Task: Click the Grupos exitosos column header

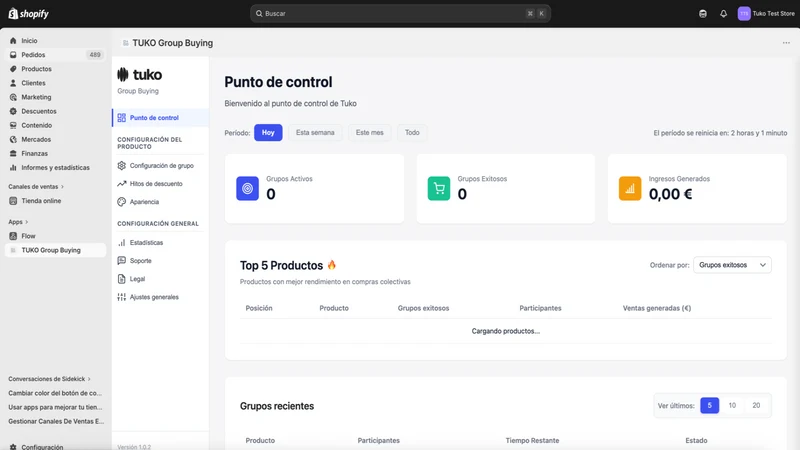Action: coord(423,308)
